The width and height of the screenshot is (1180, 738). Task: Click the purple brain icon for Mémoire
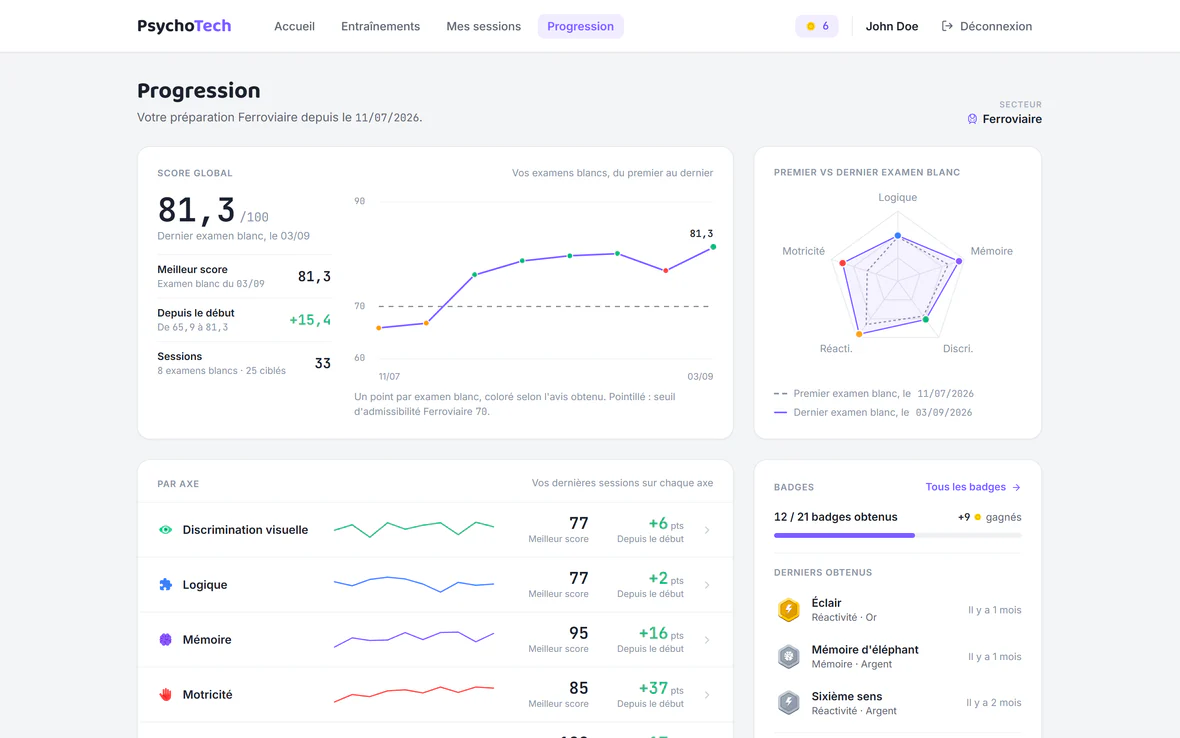tap(166, 639)
